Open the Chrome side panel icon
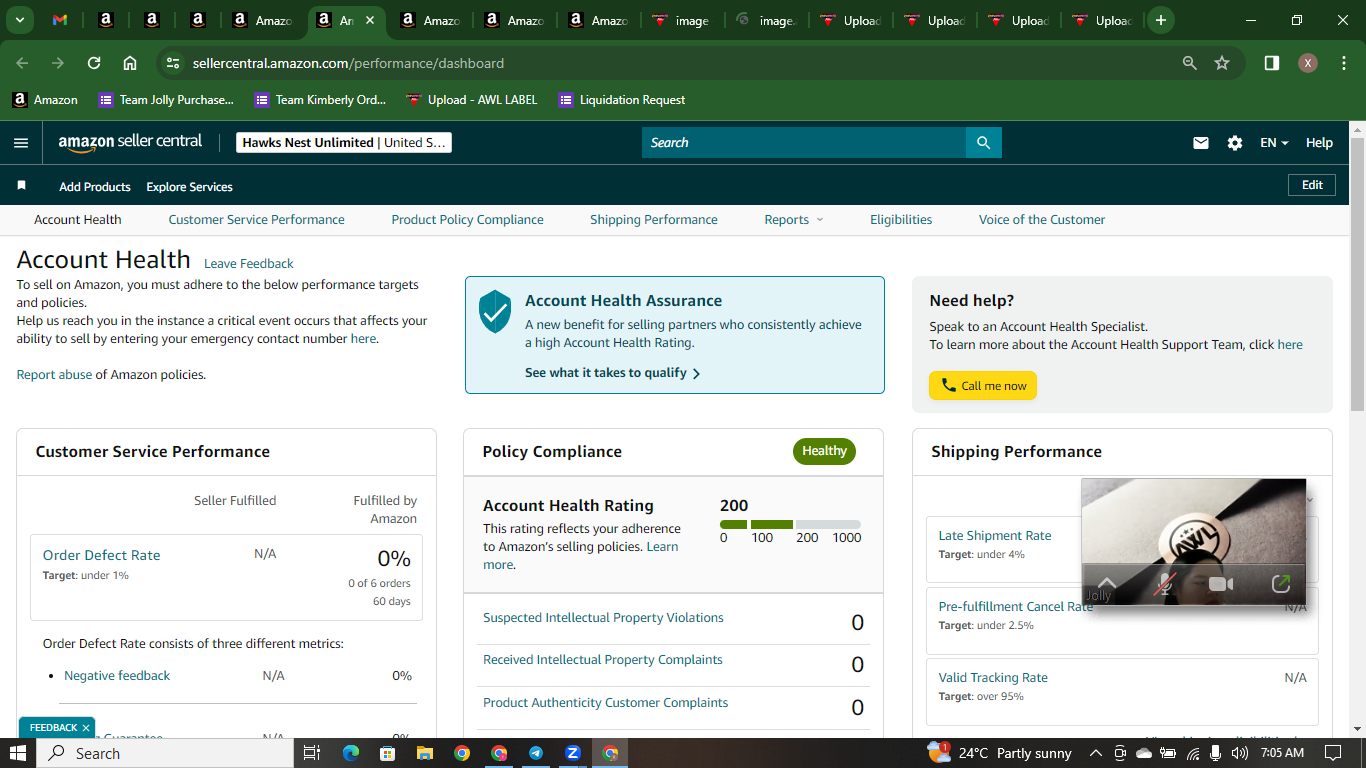Image resolution: width=1366 pixels, height=768 pixels. point(1272,63)
